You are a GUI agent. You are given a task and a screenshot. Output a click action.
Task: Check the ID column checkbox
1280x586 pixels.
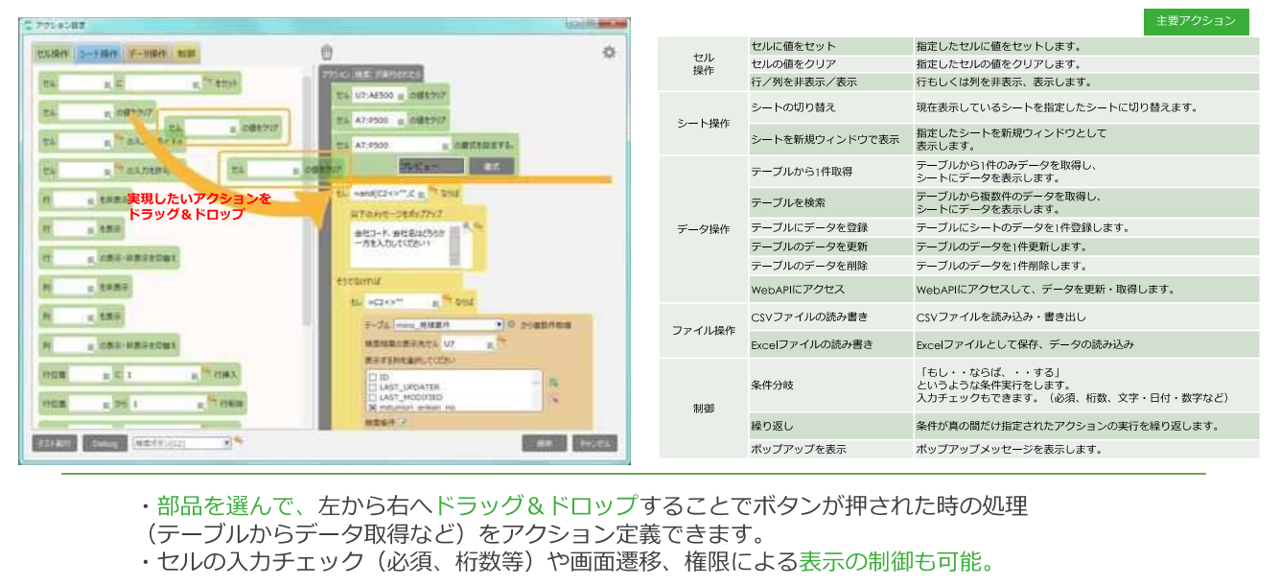click(x=373, y=376)
